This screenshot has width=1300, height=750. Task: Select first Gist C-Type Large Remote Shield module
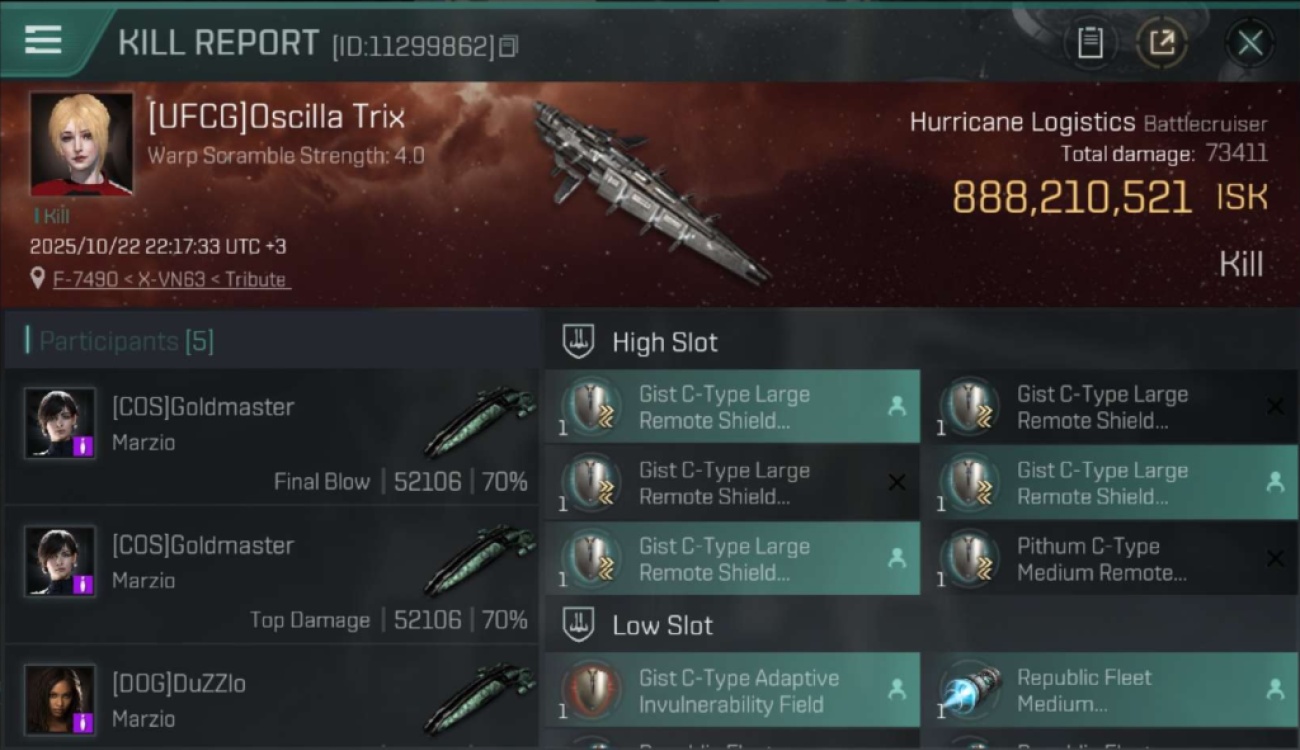[732, 407]
